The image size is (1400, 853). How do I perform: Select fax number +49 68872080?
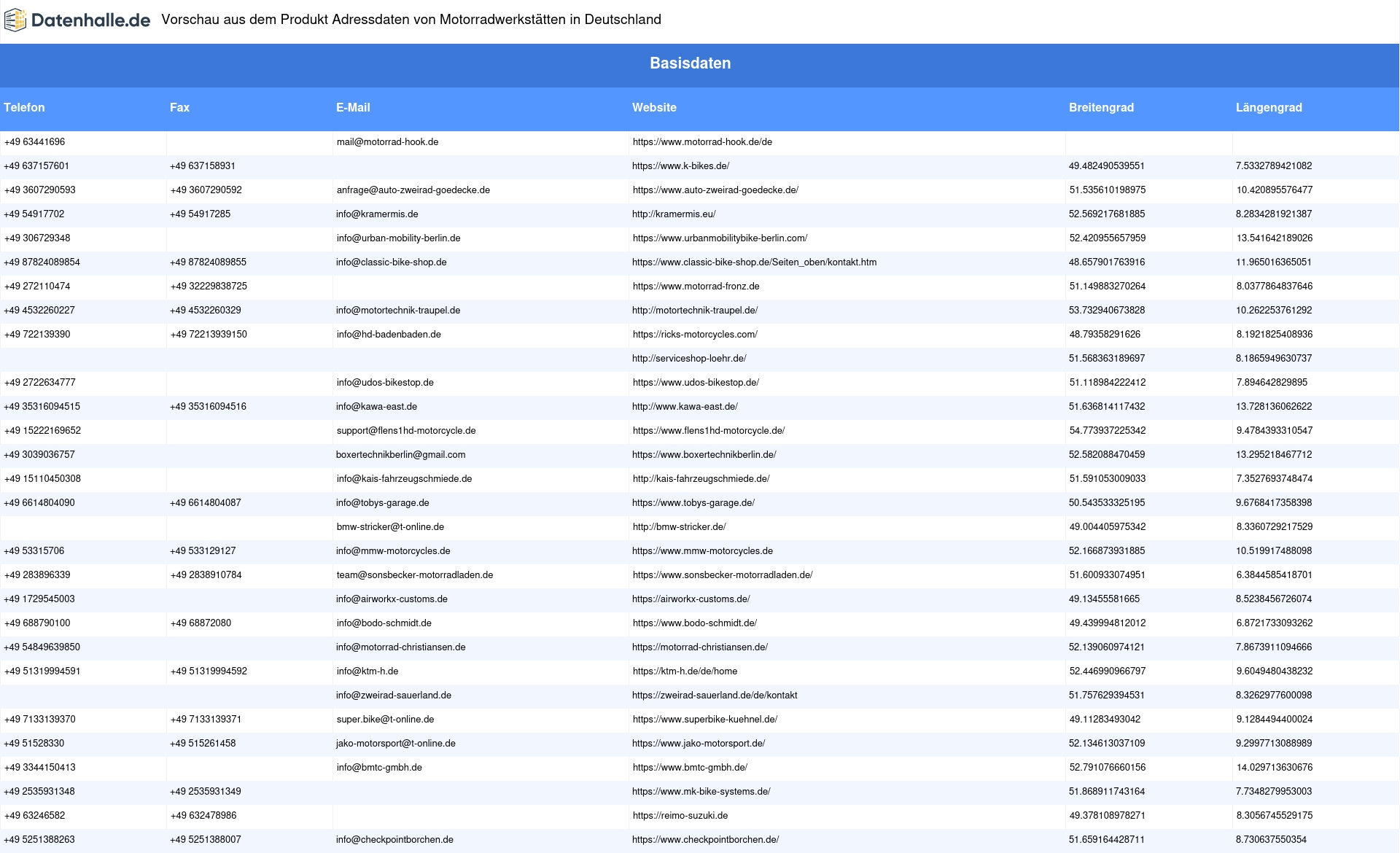click(201, 623)
